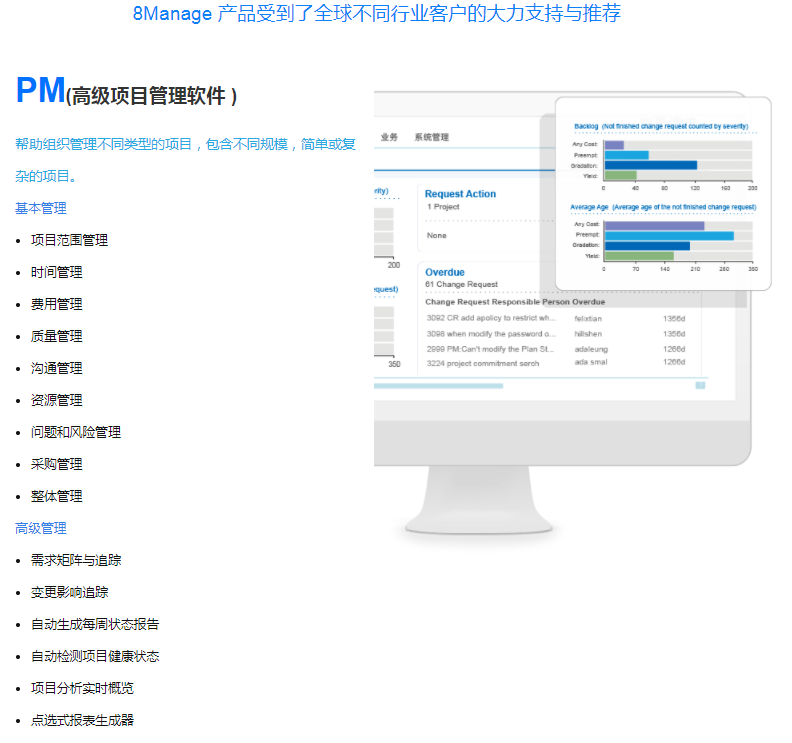
Task: Click the 1 Project text
Action: [443, 207]
